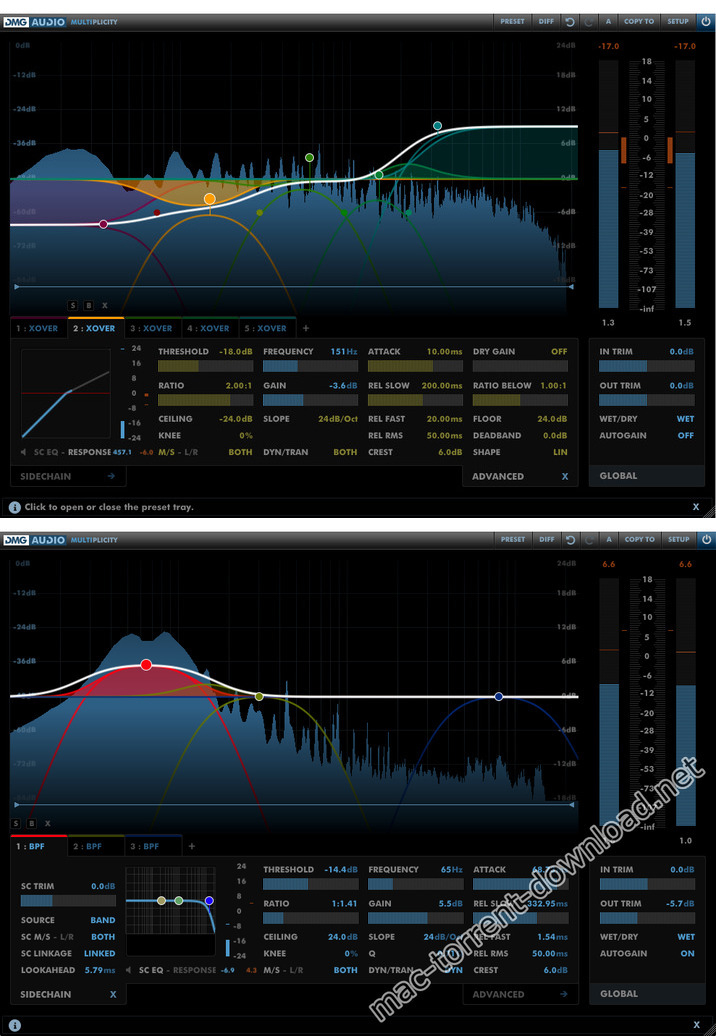Switch to 2 : BPF band tab
The image size is (716, 1036).
click(96, 846)
